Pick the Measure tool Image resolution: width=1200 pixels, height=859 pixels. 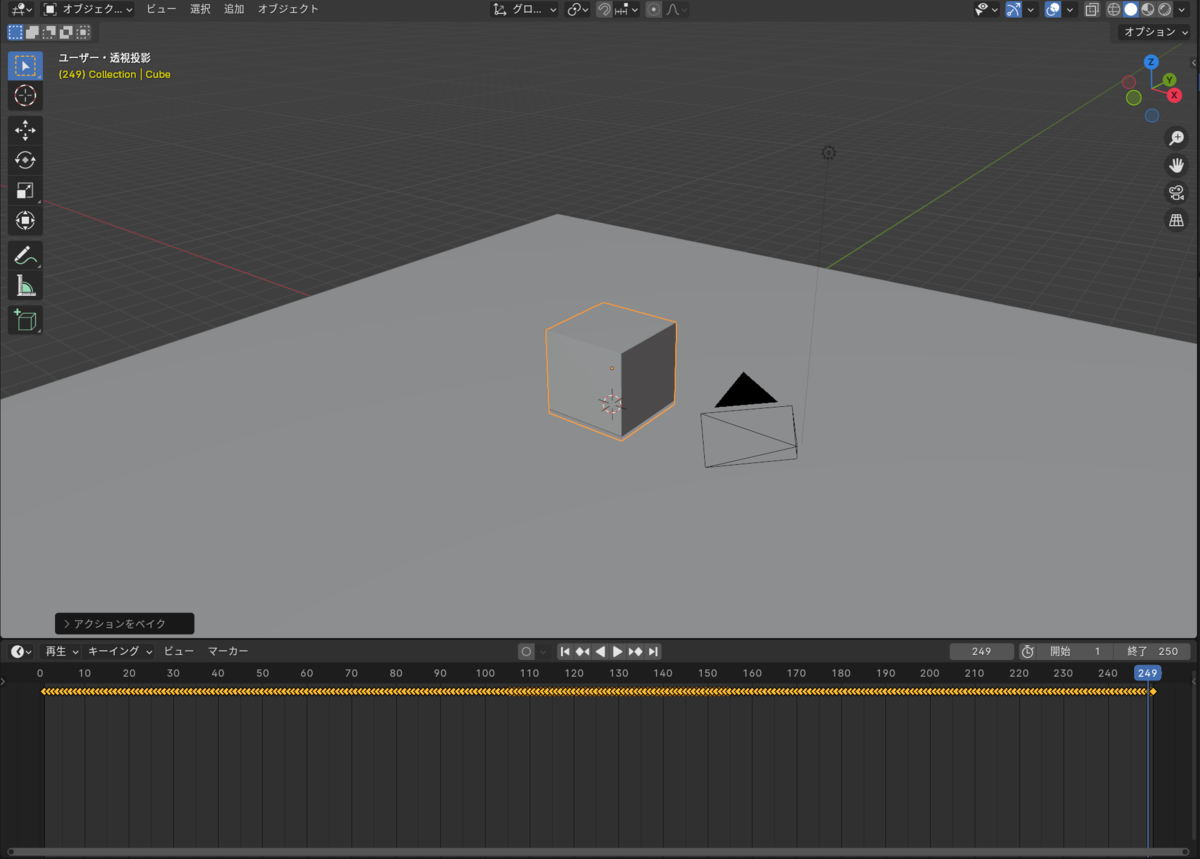point(25,286)
